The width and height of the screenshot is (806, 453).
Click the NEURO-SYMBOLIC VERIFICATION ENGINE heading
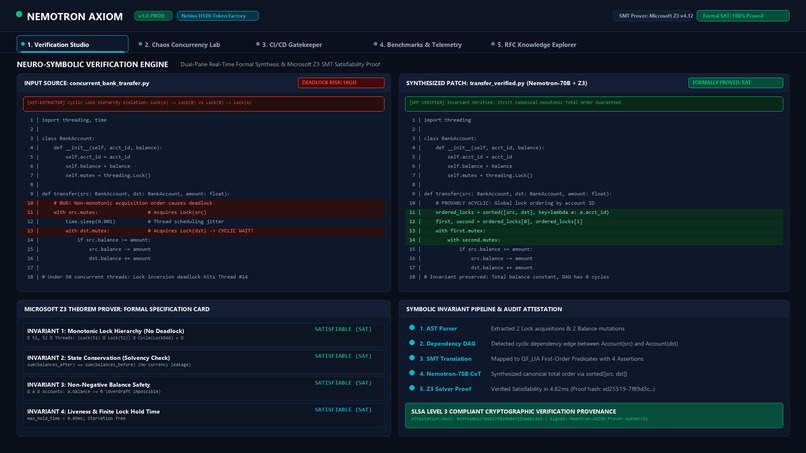(x=93, y=64)
